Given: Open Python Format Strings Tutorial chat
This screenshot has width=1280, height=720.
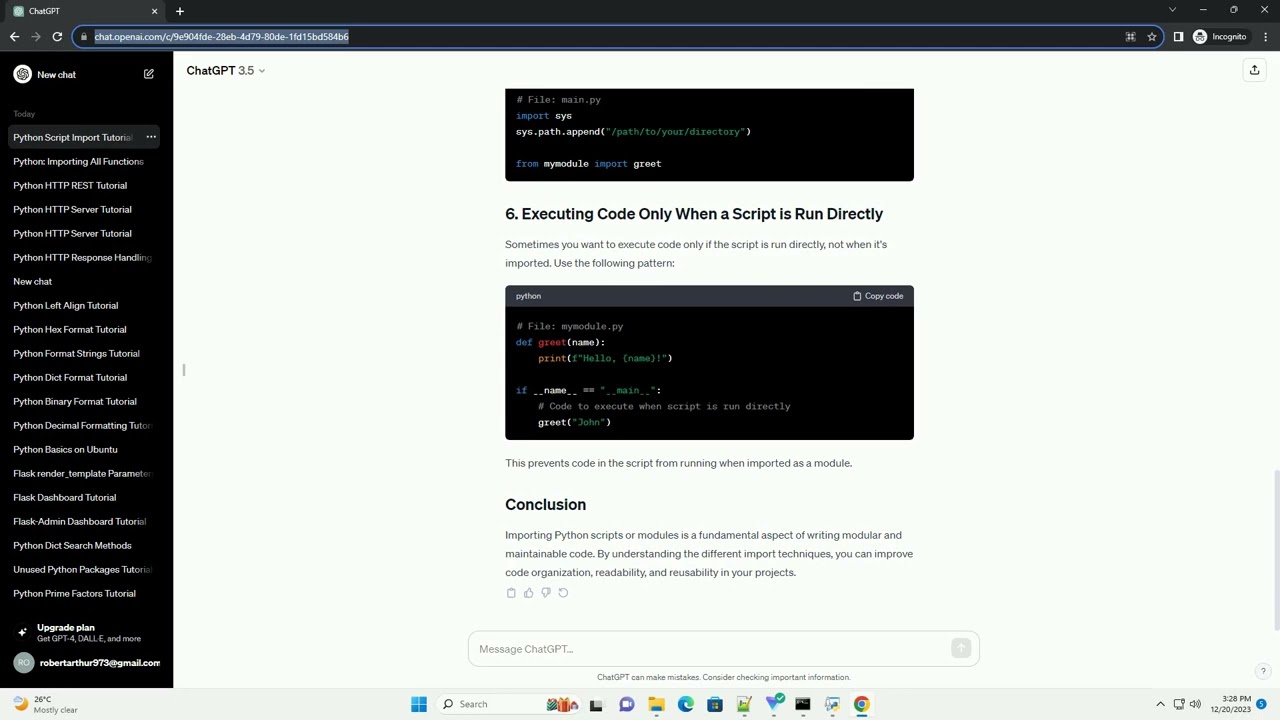Looking at the screenshot, I should pos(76,353).
